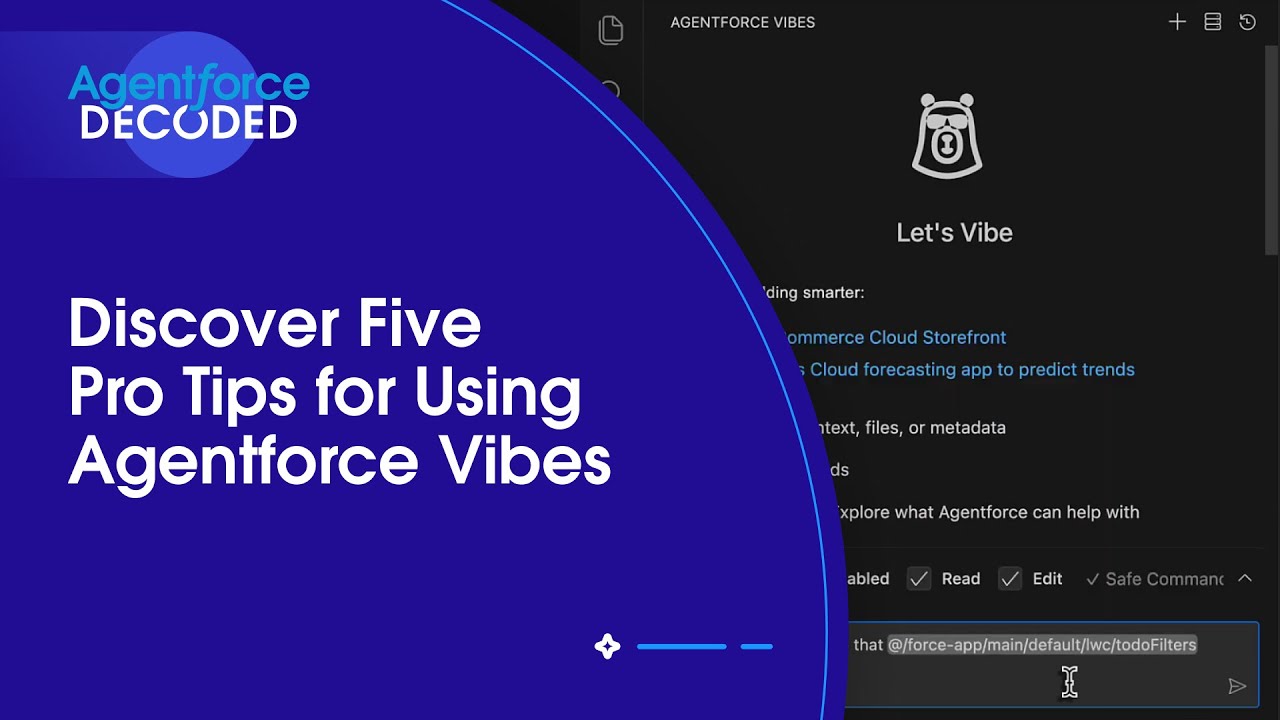Click 'Explore what Agentforce can help with'
The height and width of the screenshot is (720, 1280).
986,512
